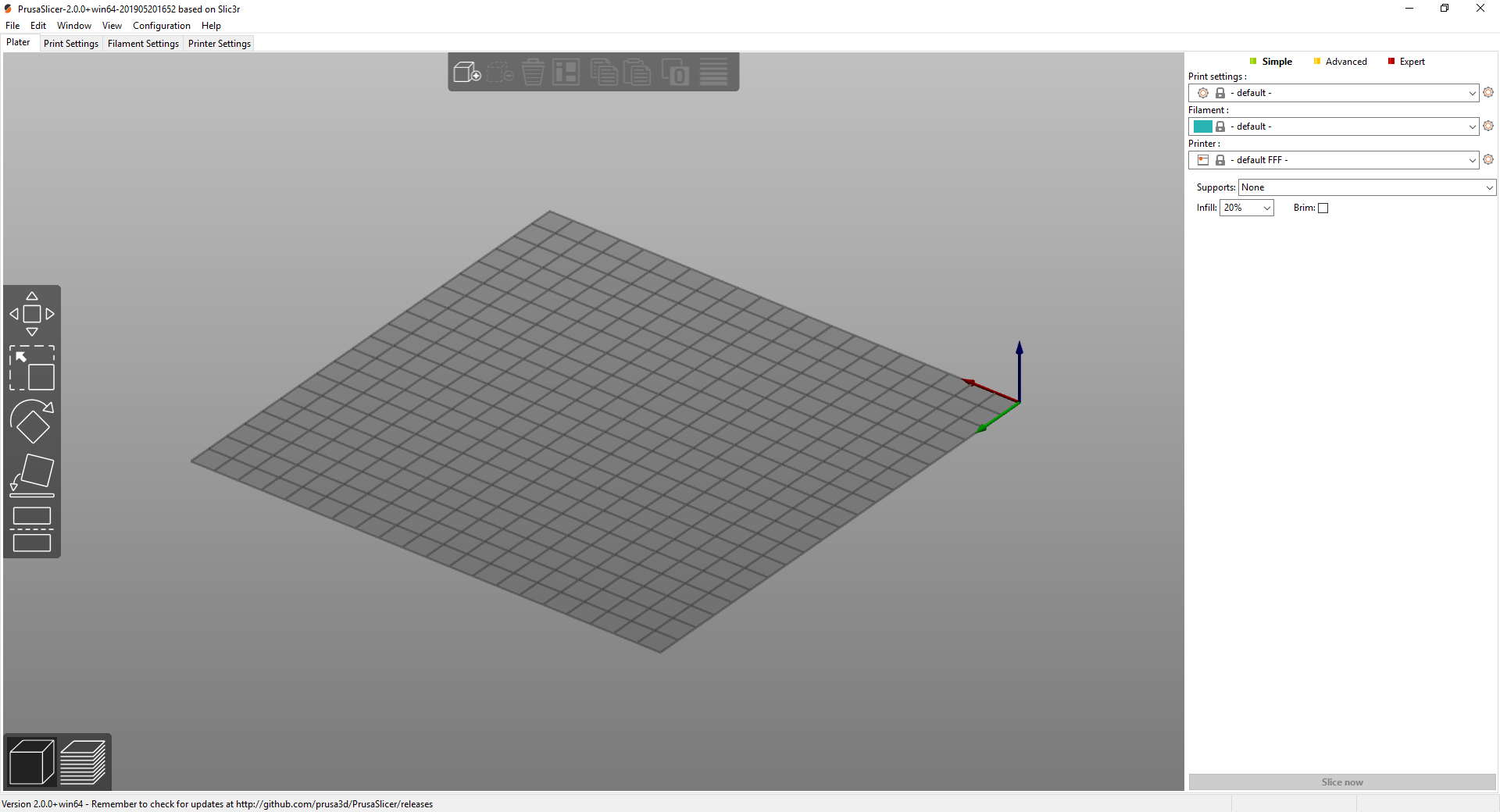Click the Add object icon in top toolbar

[x=467, y=73]
